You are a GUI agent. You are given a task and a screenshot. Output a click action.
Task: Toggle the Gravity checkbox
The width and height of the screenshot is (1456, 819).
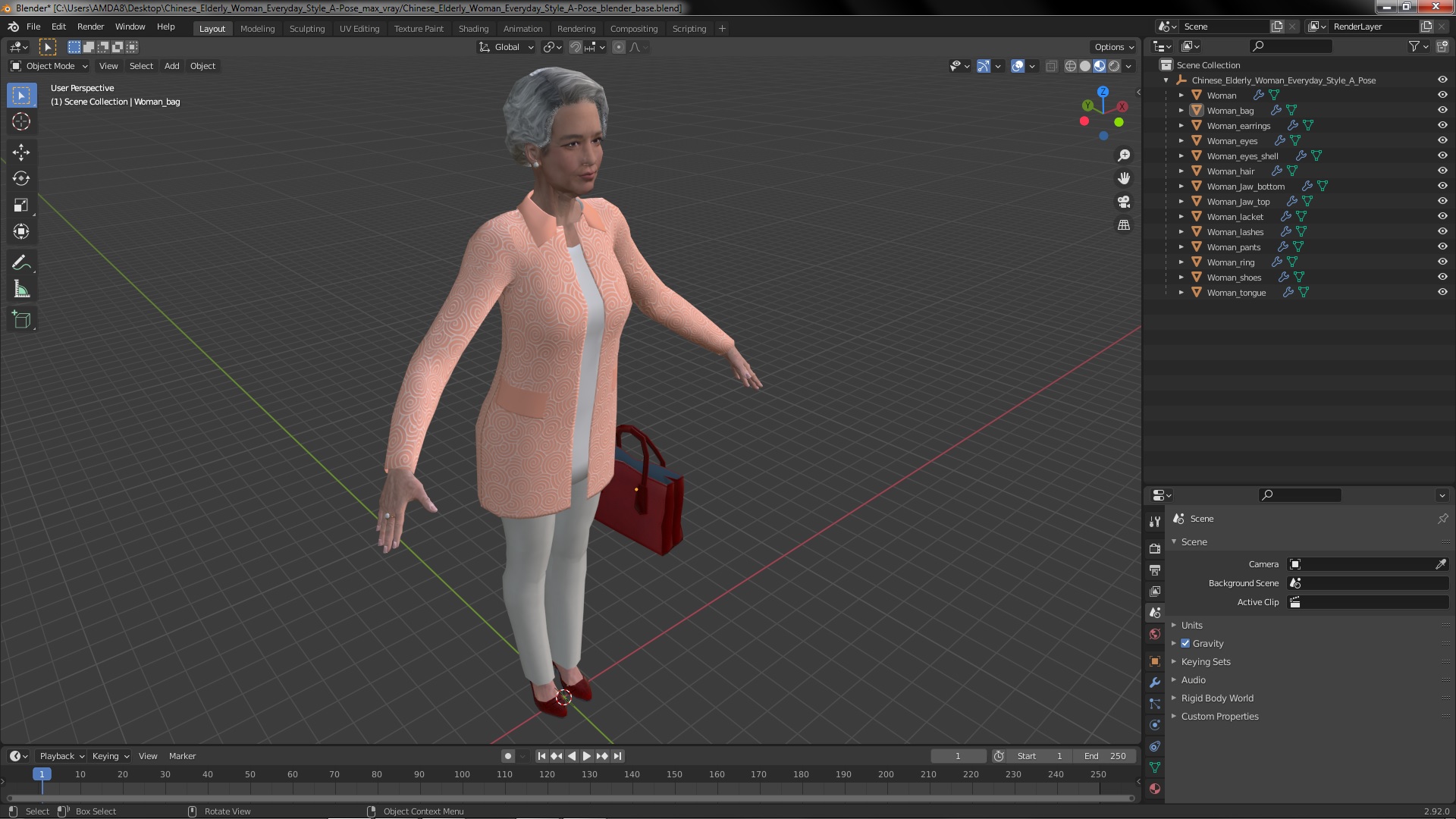pyautogui.click(x=1185, y=644)
